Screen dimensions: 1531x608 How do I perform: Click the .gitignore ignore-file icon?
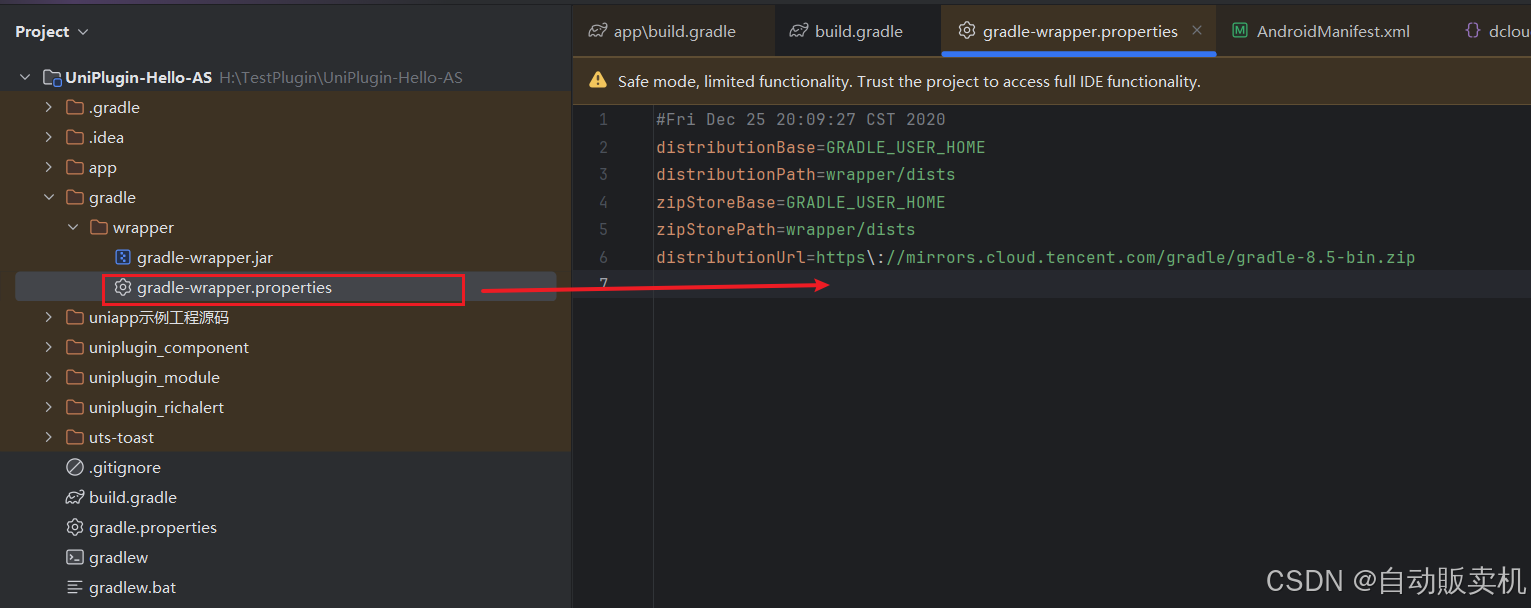[x=75, y=467]
